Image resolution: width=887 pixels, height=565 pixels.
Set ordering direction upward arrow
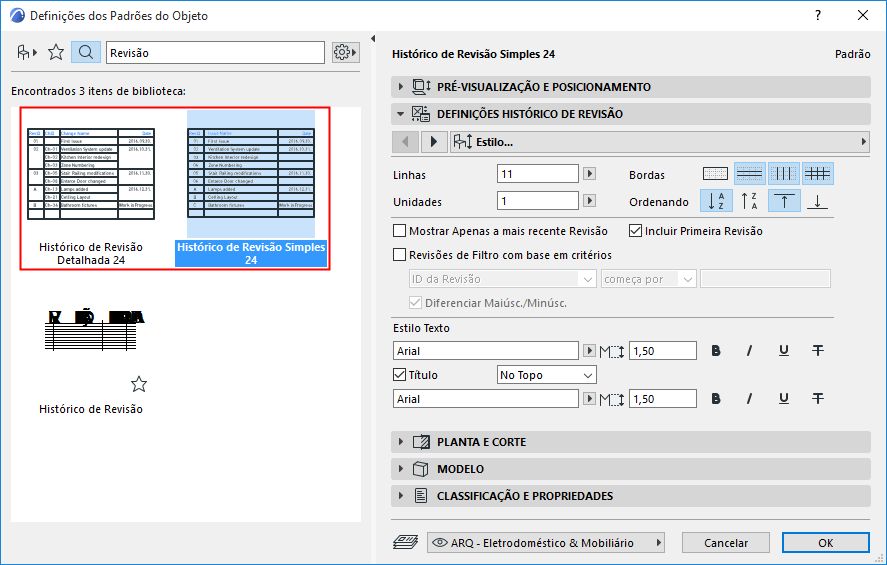(784, 201)
